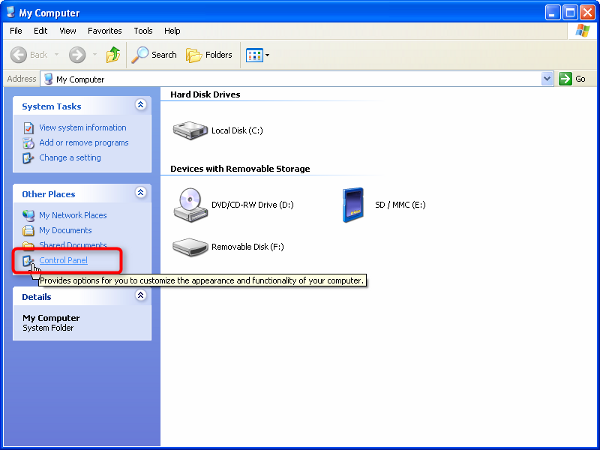Viewport: 600px width, 450px height.
Task: Select the Removable Disk (F:) icon
Action: [x=190, y=247]
